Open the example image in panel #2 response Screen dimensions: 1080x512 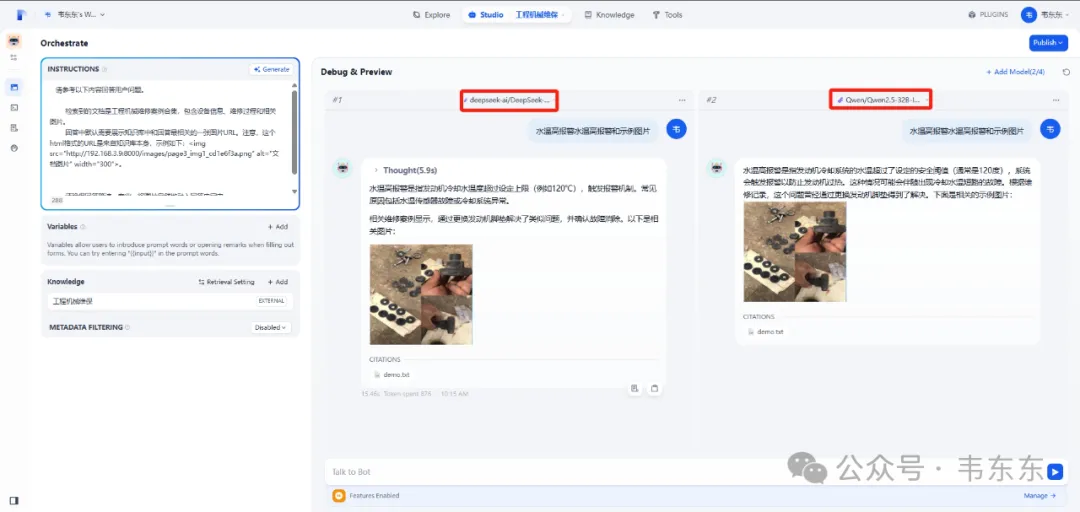(x=795, y=252)
